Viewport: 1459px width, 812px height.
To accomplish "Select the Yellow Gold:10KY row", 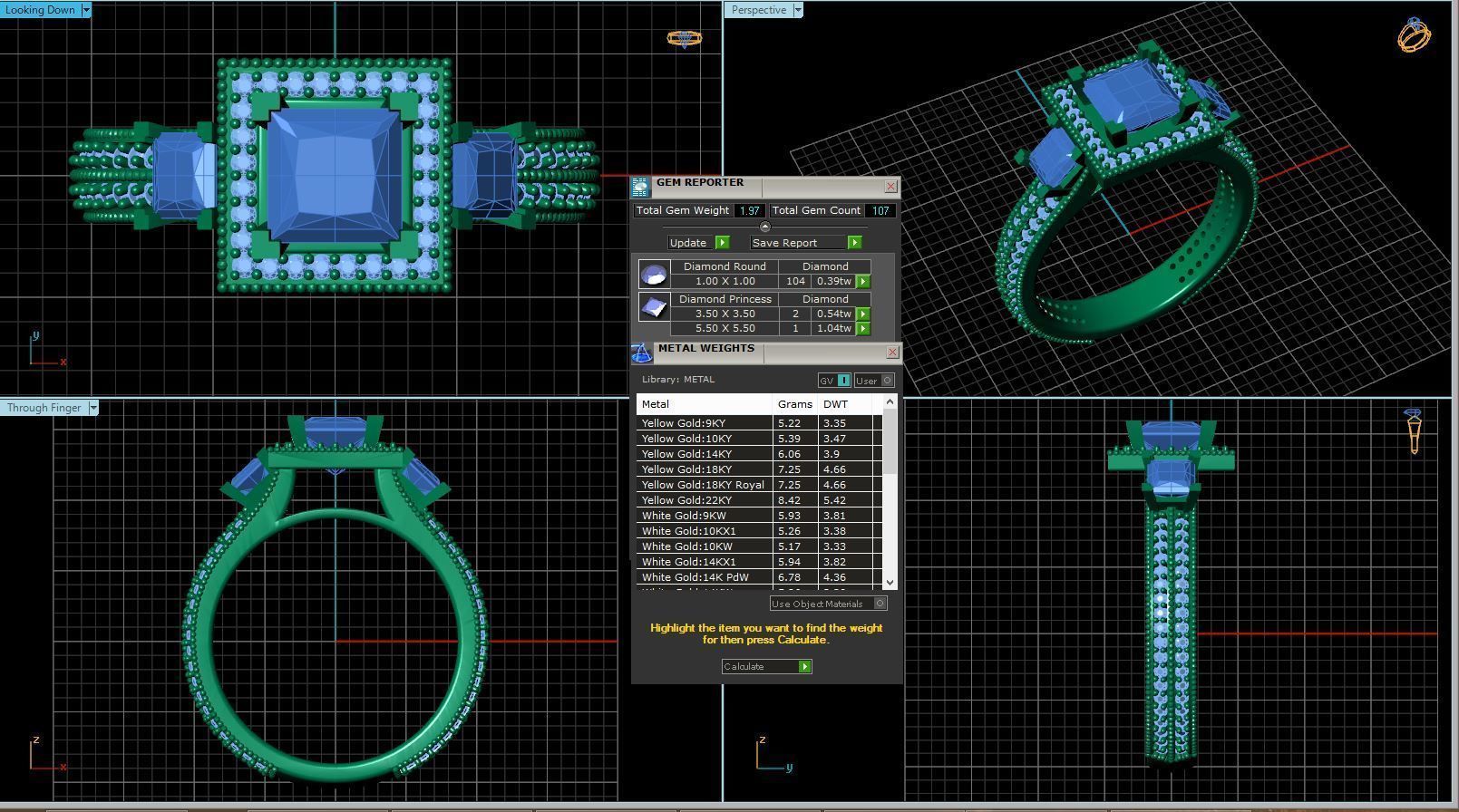I will 759,439.
